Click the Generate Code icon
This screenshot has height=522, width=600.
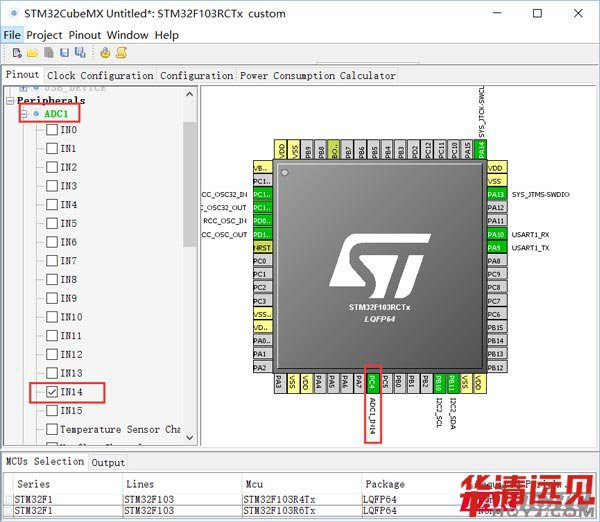[x=105, y=53]
